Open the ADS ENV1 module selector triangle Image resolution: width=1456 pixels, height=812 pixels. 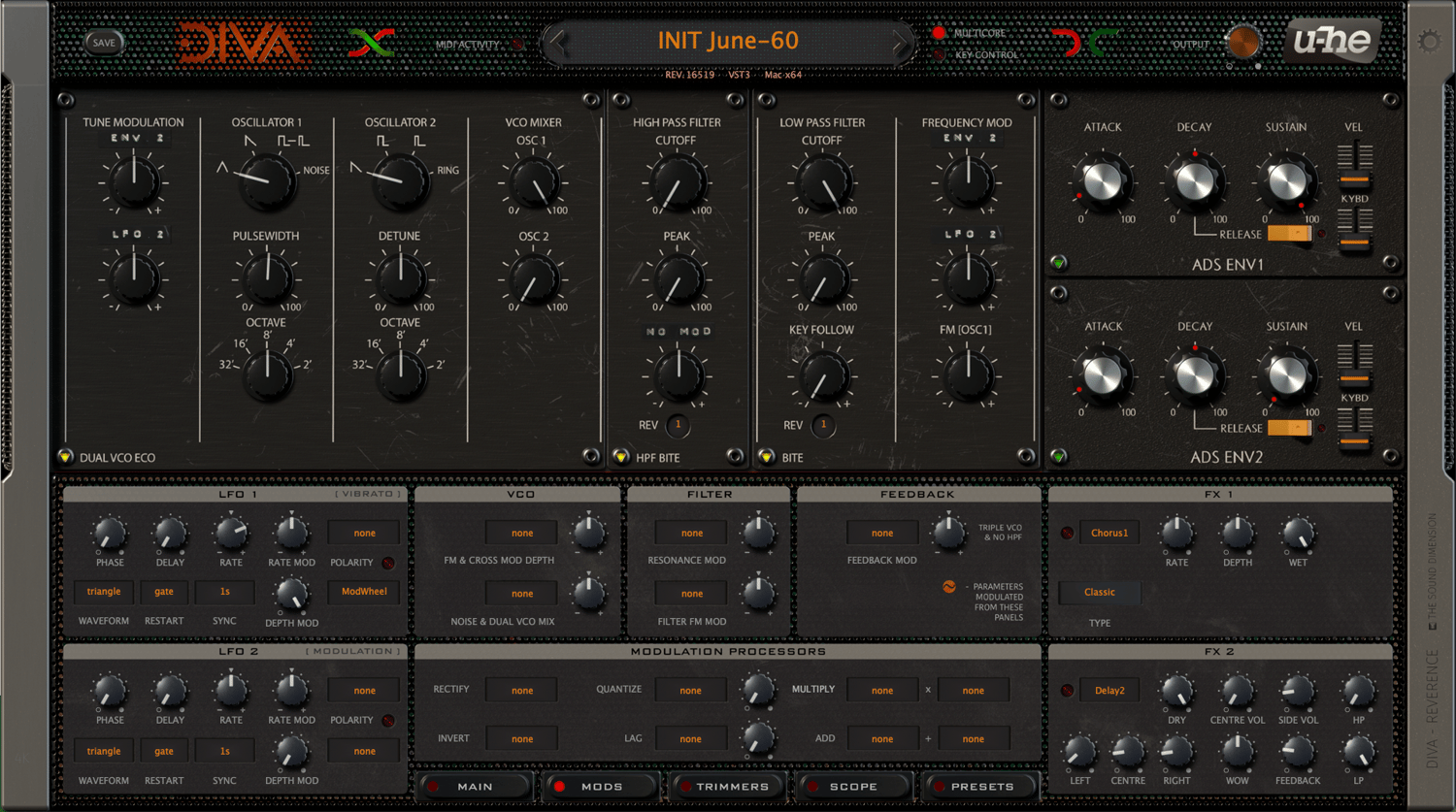1058,263
